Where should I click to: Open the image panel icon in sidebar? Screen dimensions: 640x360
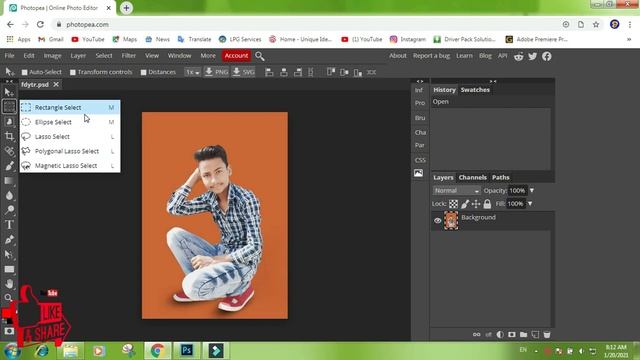pyautogui.click(x=418, y=173)
